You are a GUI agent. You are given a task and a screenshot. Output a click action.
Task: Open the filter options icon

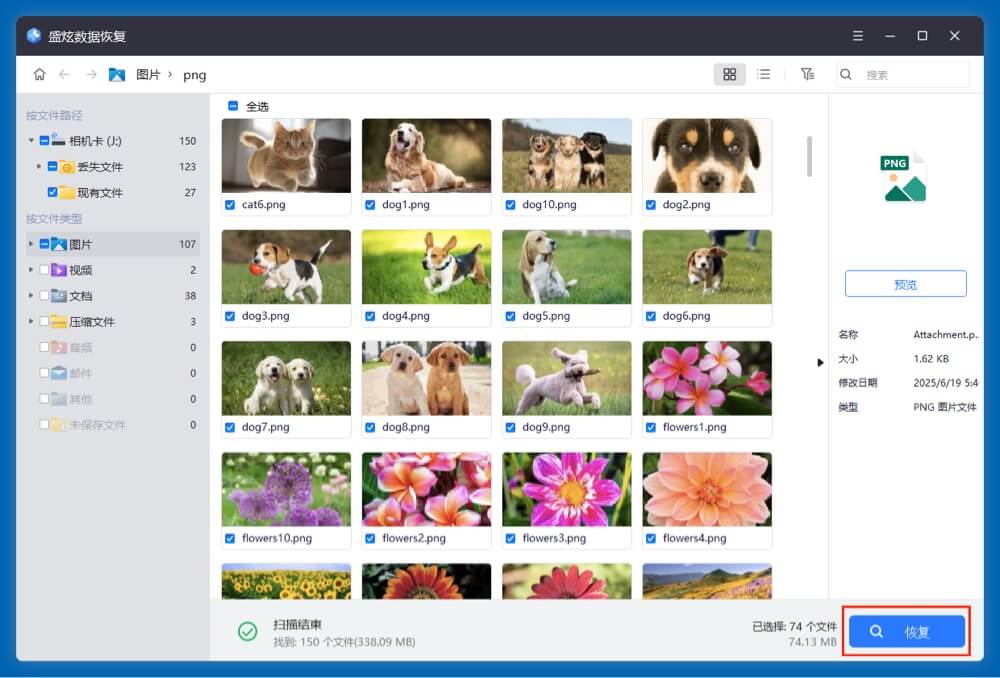(x=807, y=75)
